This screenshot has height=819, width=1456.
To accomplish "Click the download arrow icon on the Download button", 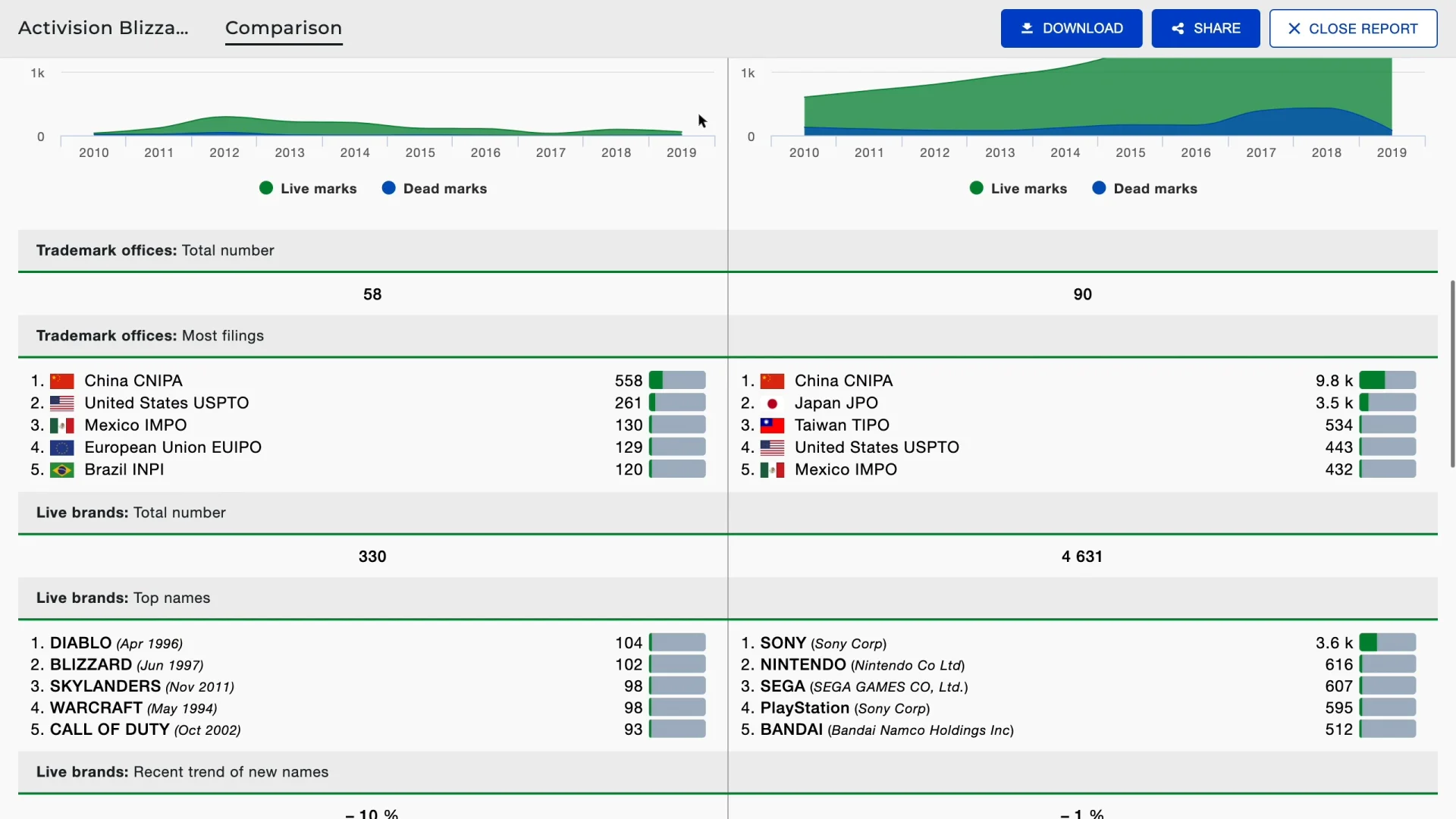I will click(x=1028, y=28).
